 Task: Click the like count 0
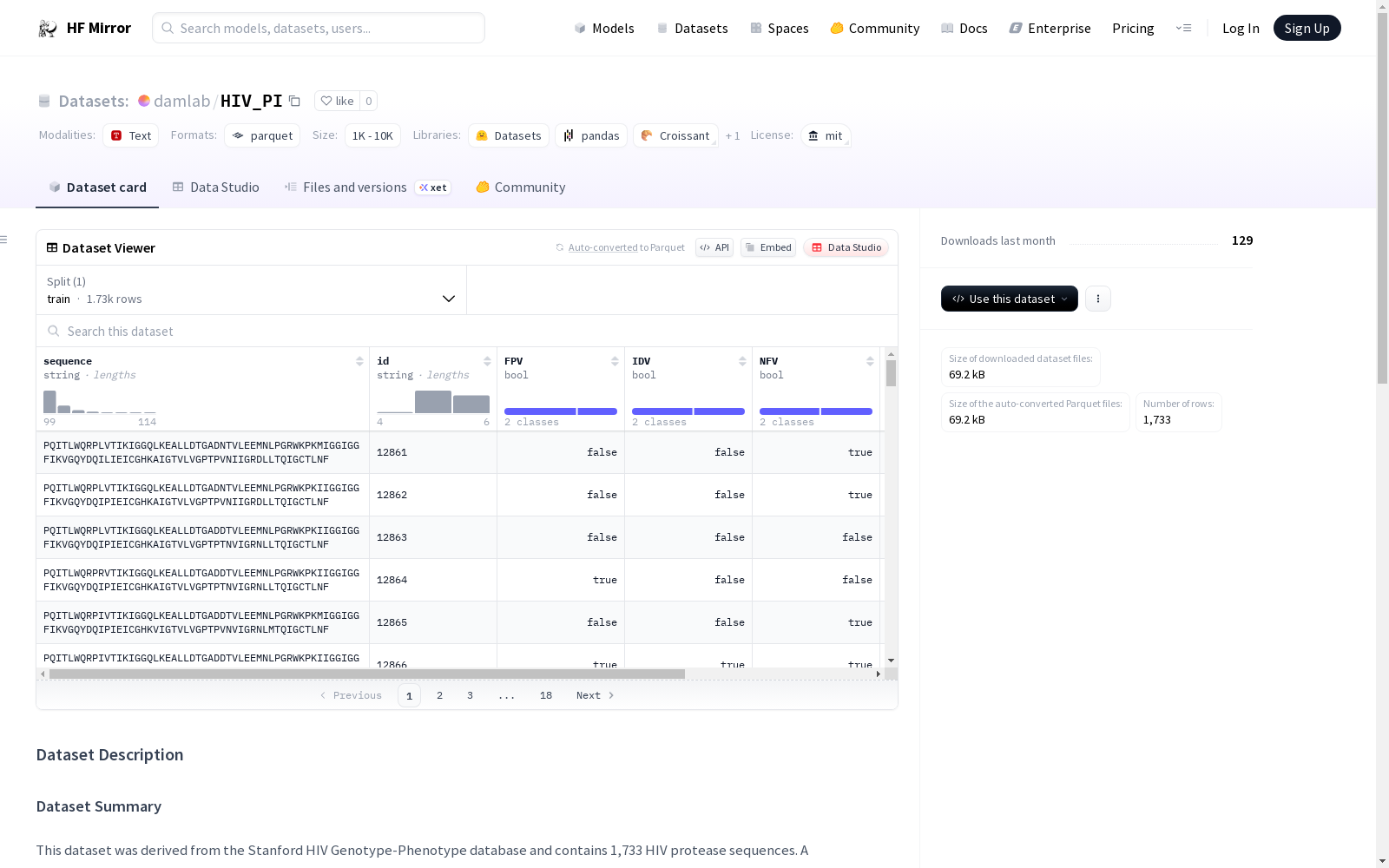click(x=369, y=101)
